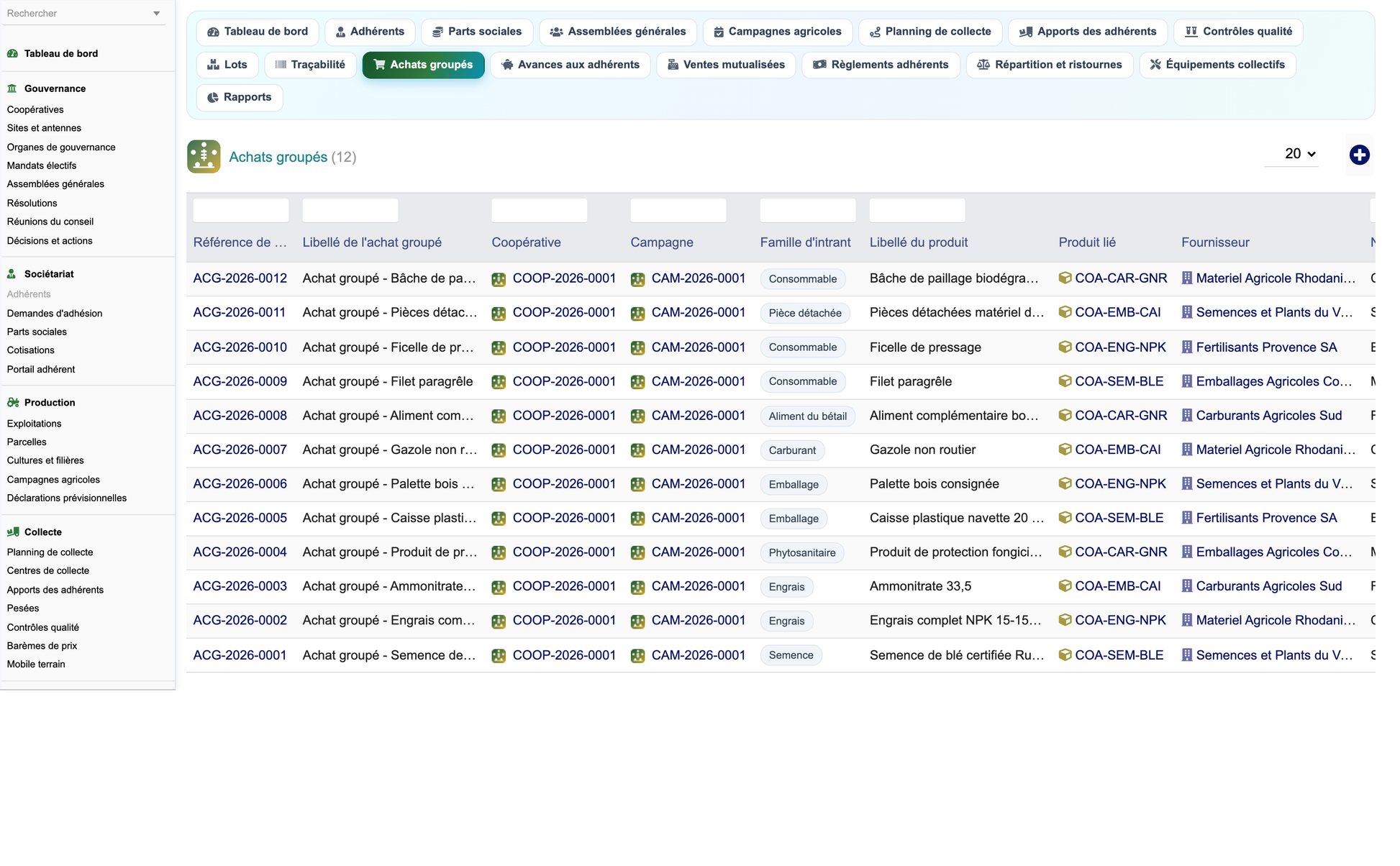The image size is (1400, 866).
Task: Click supplier building icon in row ACG-2026-0005
Action: [x=1187, y=518]
